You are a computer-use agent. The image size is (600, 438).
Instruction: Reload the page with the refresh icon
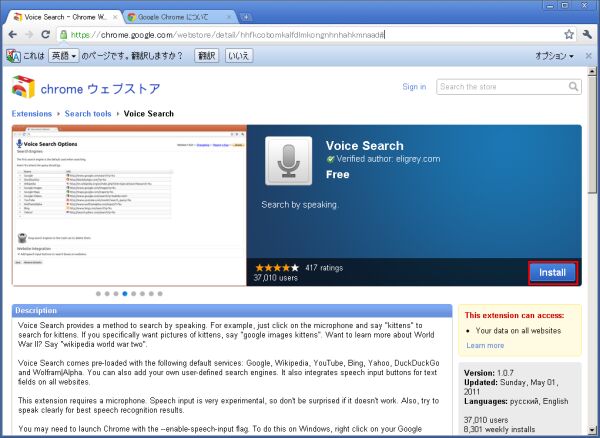[46, 34]
